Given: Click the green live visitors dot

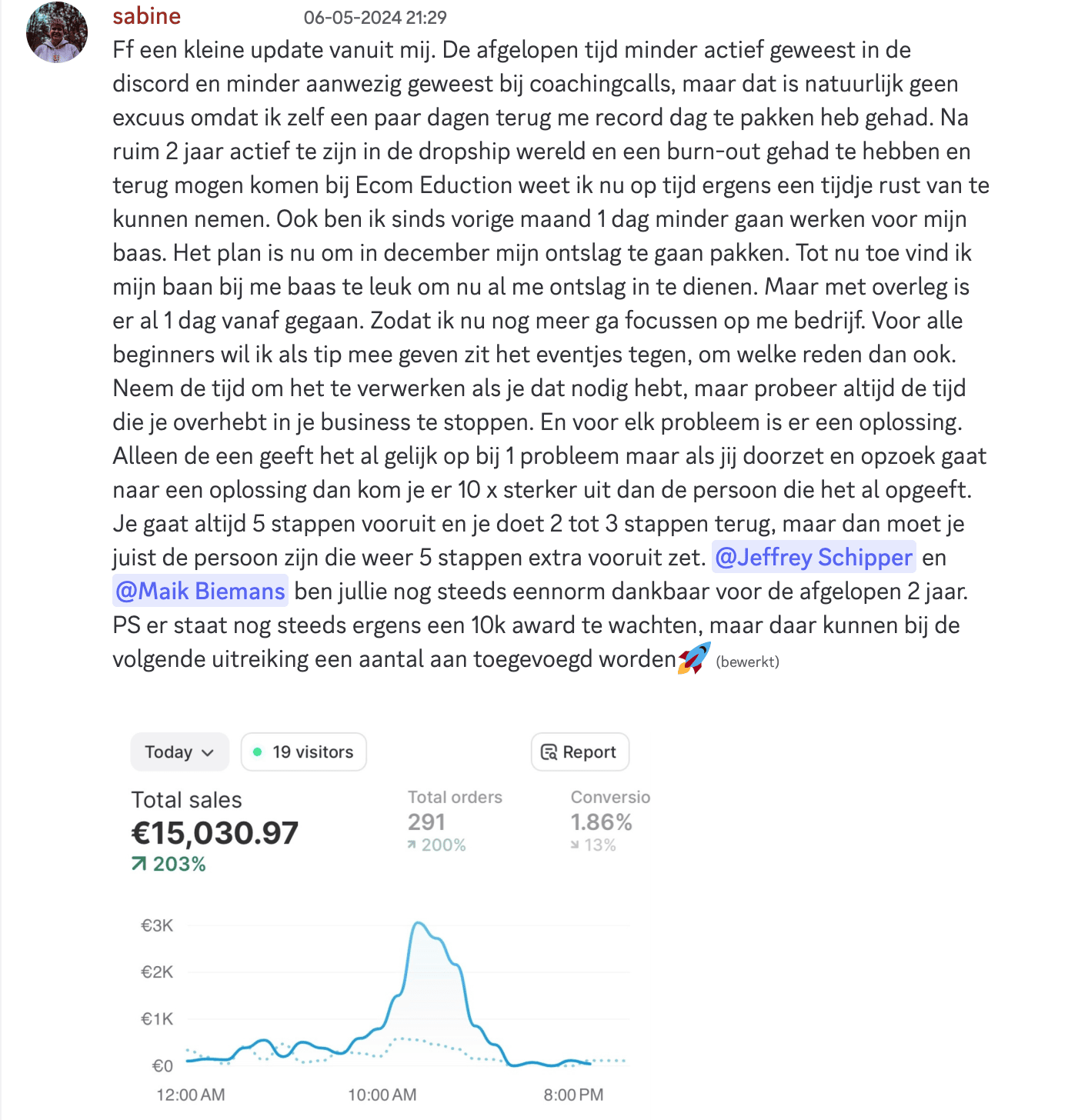Looking at the screenshot, I should point(258,752).
